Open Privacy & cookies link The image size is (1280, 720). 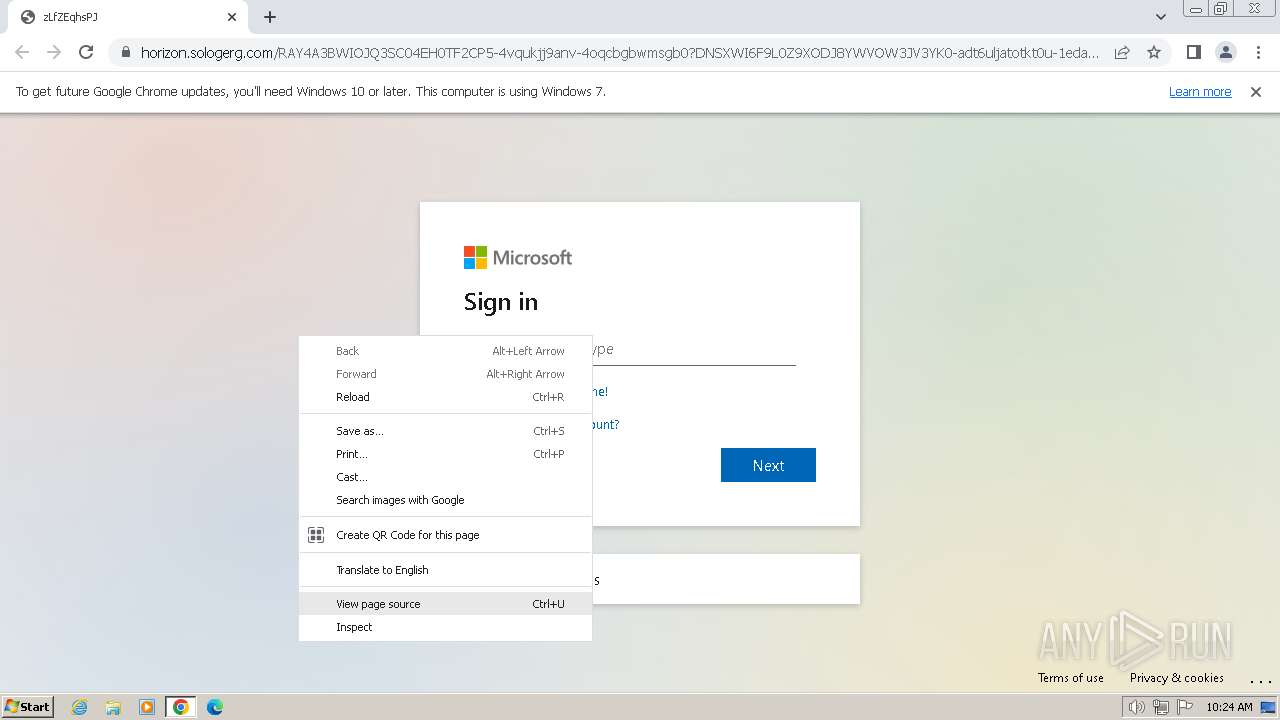(x=1176, y=678)
